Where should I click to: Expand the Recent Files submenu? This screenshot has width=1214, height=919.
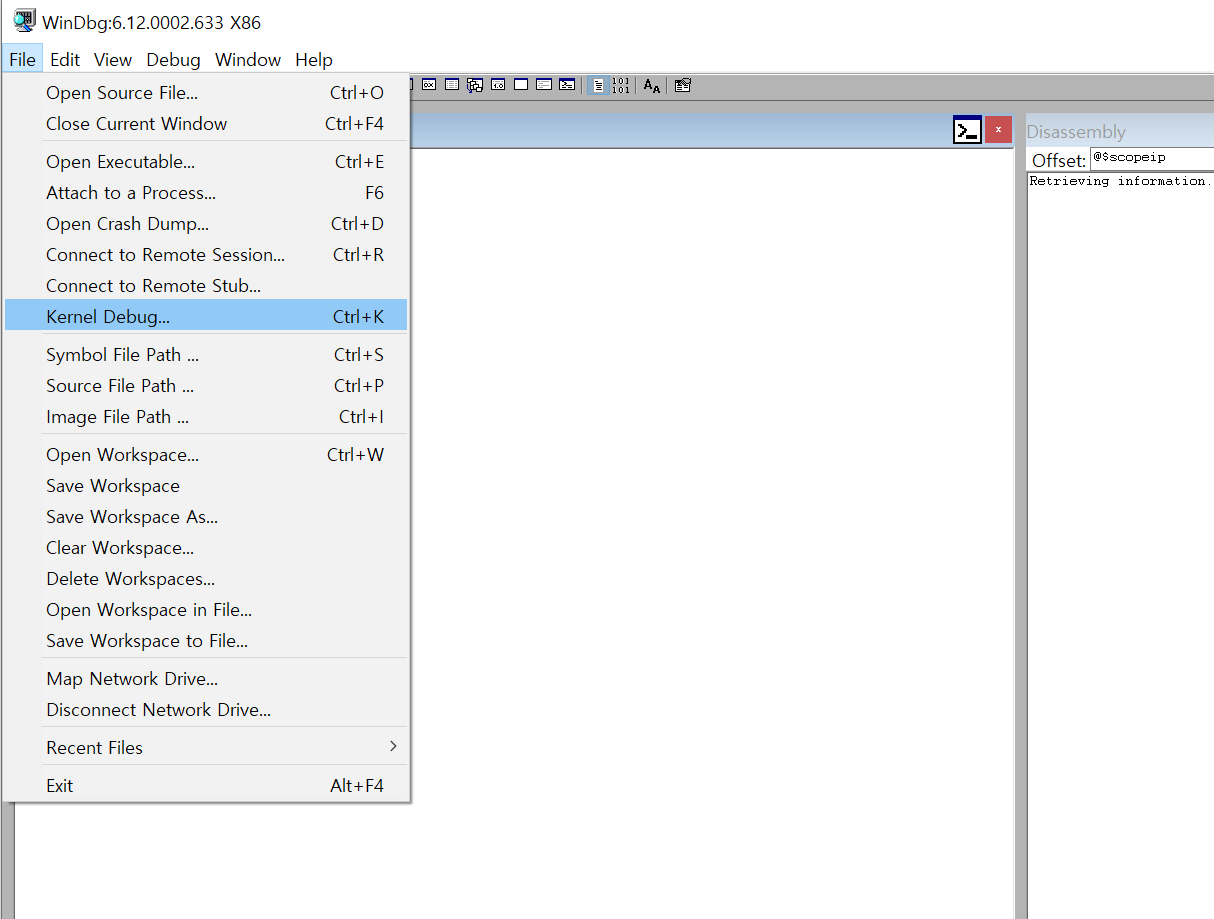206,748
